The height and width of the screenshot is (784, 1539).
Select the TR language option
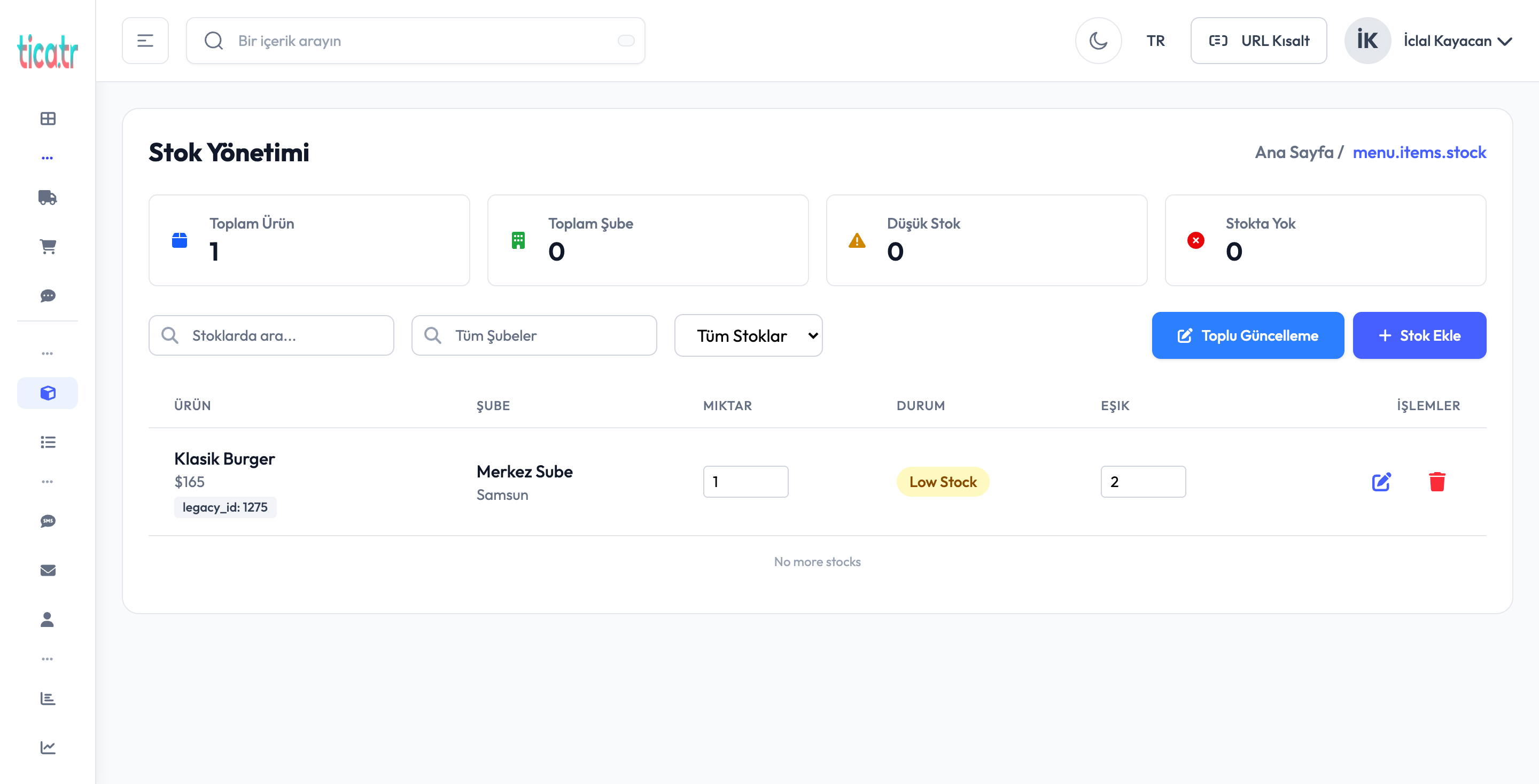tap(1155, 40)
